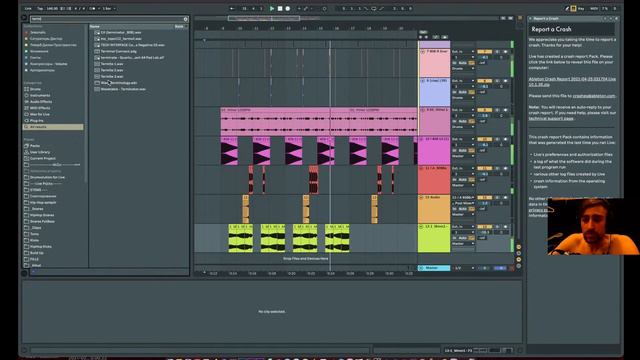The width and height of the screenshot is (640, 360).
Task: Select the Audio Effects category
Action: coord(41,102)
